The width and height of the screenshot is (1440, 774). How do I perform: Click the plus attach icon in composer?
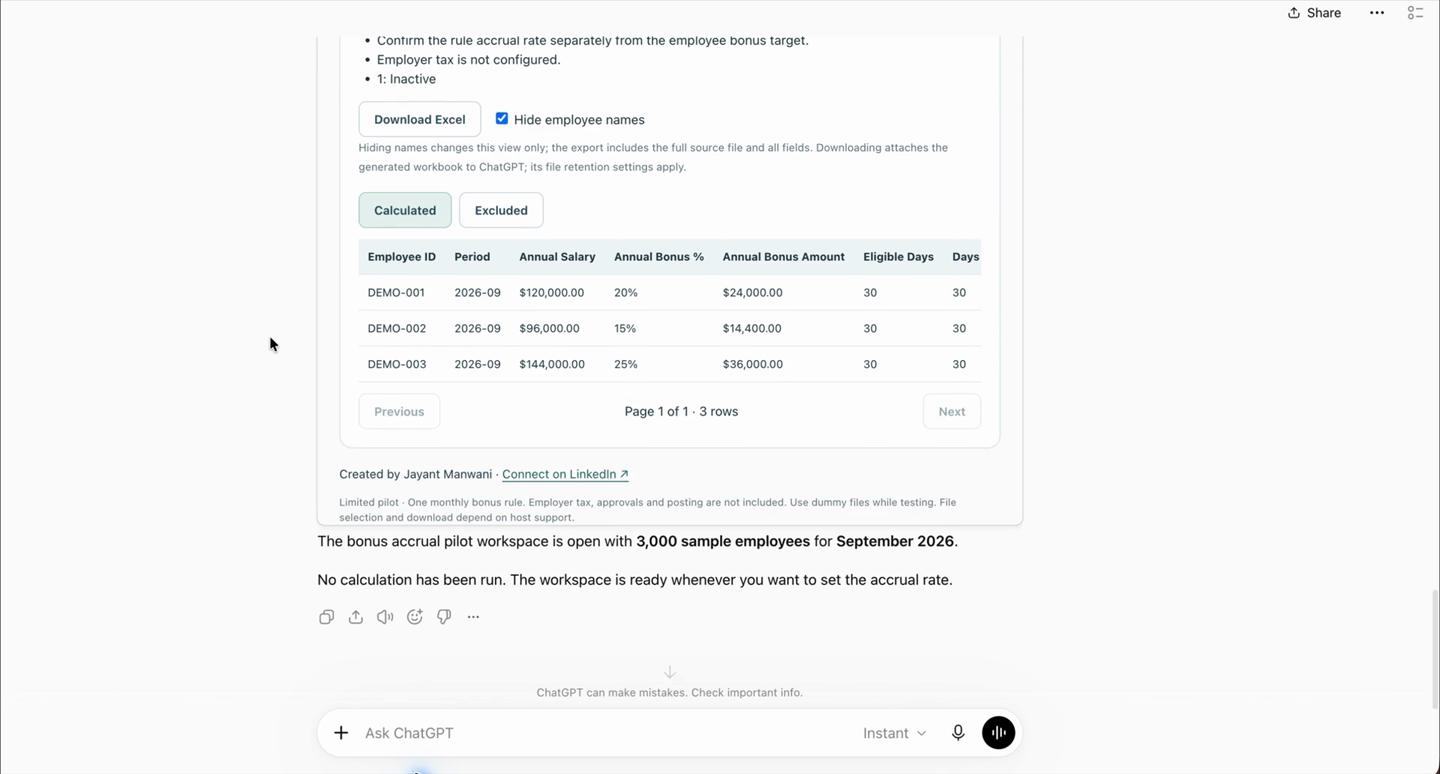pos(341,733)
